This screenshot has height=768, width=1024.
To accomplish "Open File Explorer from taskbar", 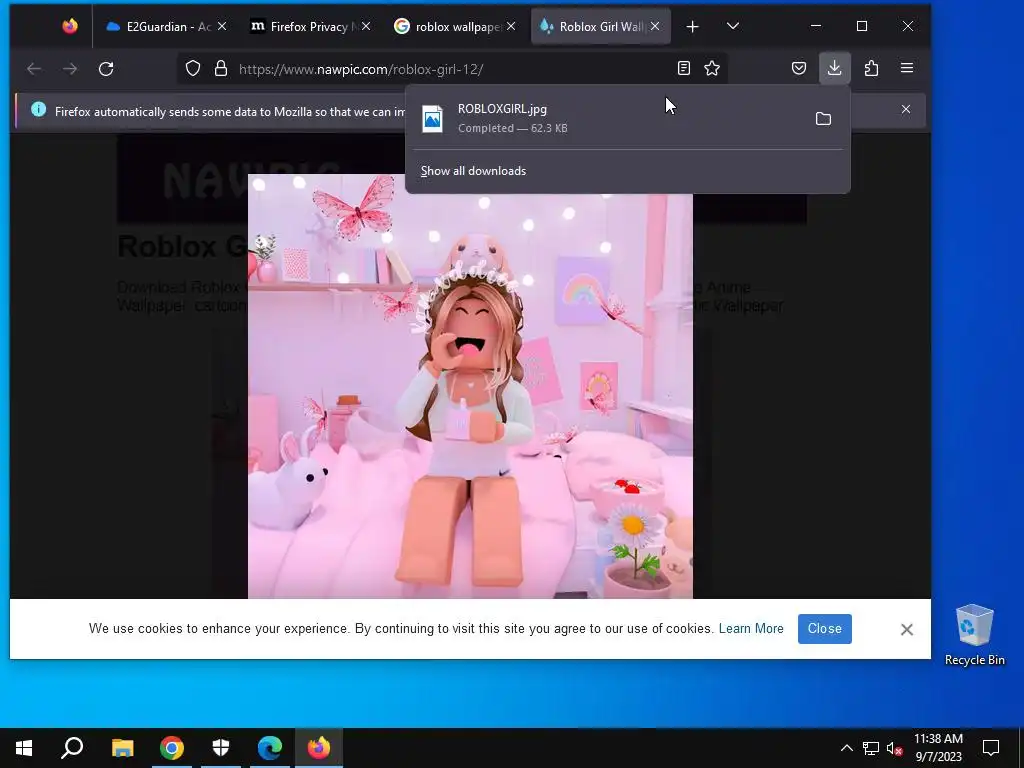I will pyautogui.click(x=123, y=748).
